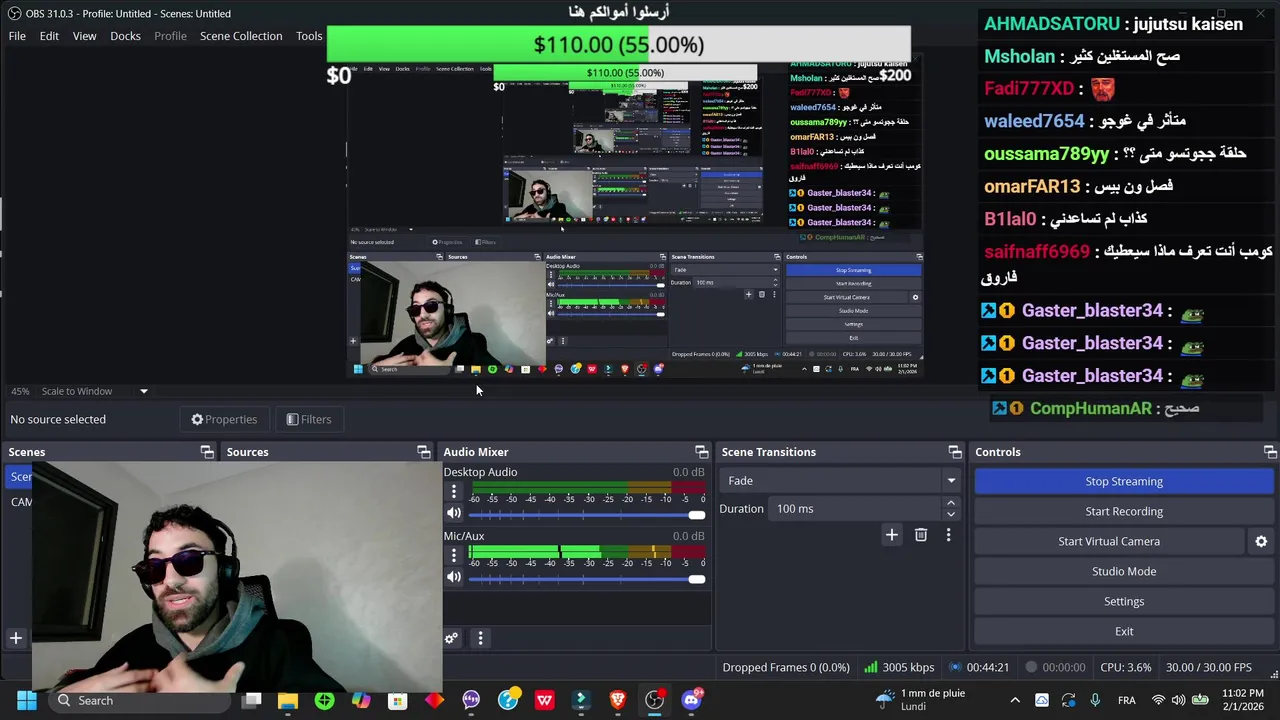This screenshot has height=720, width=1280.
Task: Click the Exit button
Action: tap(1124, 631)
